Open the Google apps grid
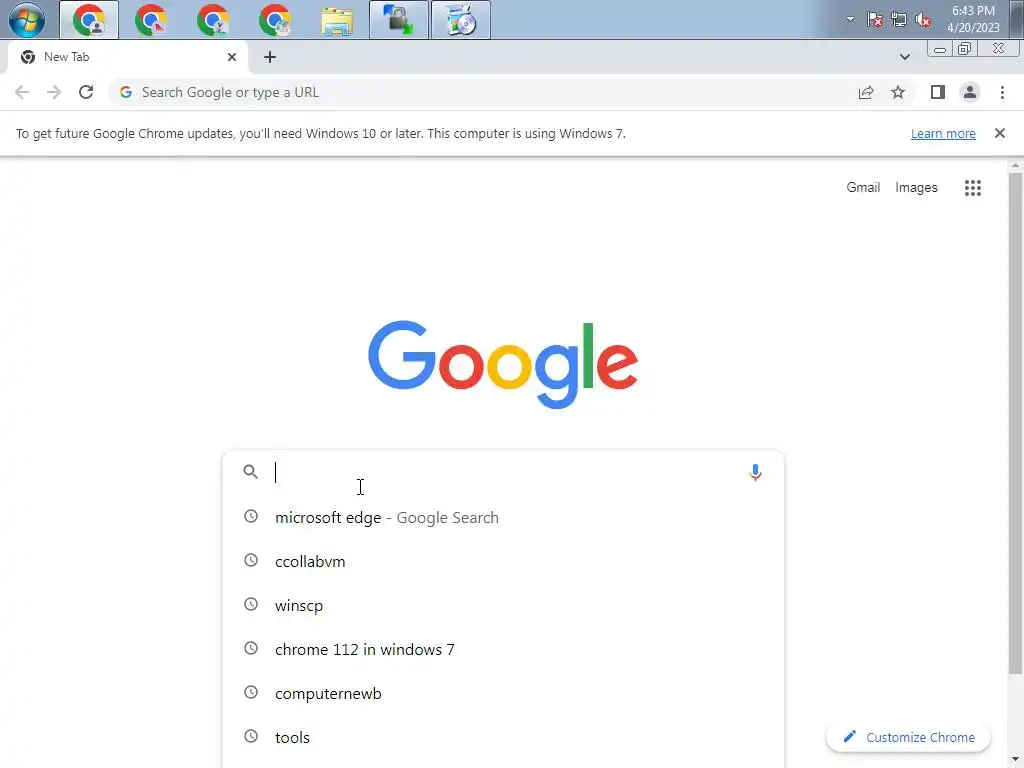 pyautogui.click(x=972, y=188)
